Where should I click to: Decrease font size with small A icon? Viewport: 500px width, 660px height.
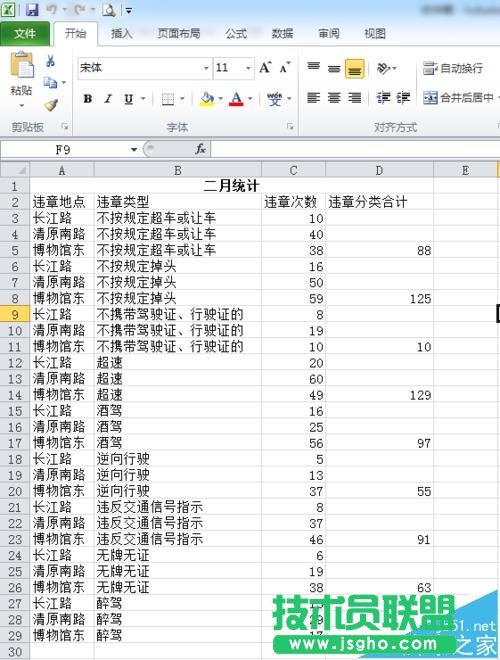[x=285, y=67]
